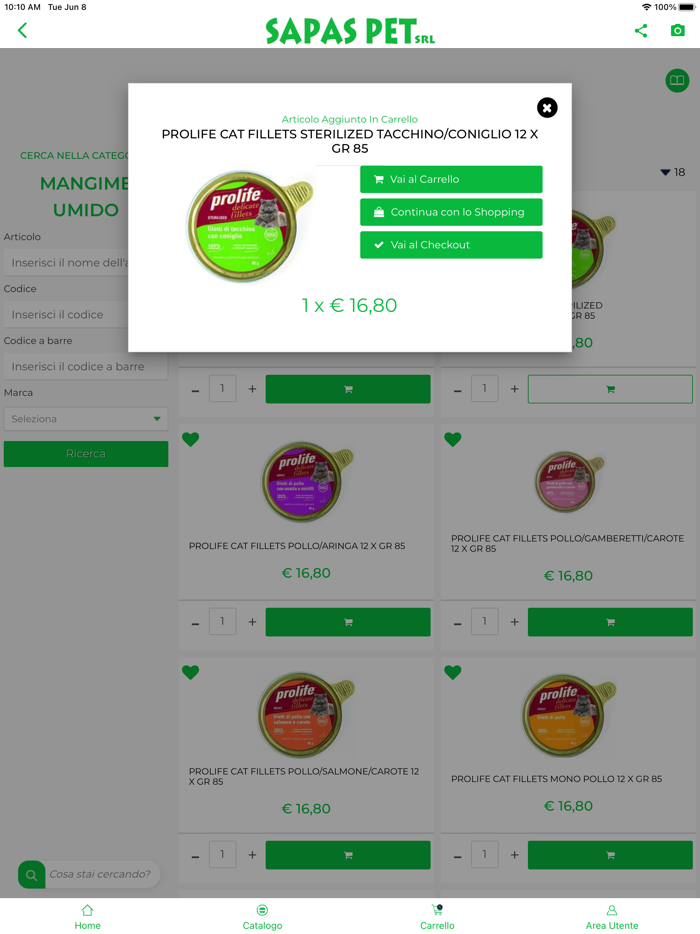Open the Area Utente tab
This screenshot has height=934, width=700.
pyautogui.click(x=612, y=917)
